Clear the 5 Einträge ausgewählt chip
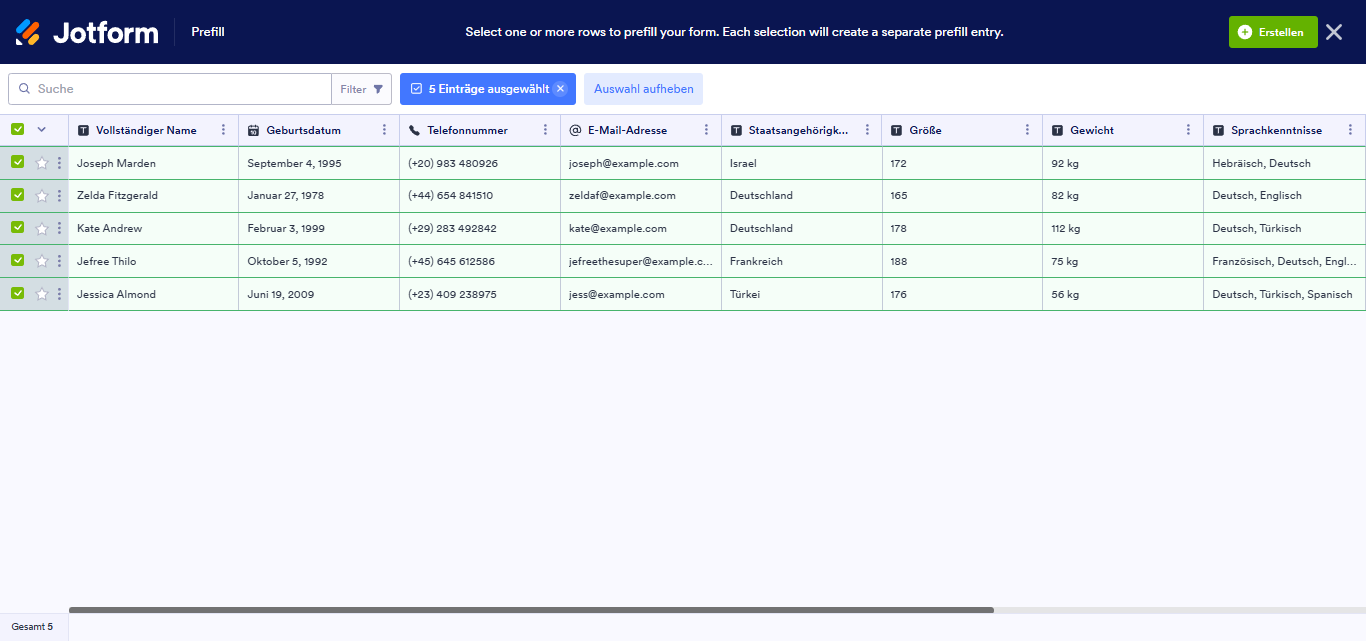The height and width of the screenshot is (641, 1366). (560, 89)
